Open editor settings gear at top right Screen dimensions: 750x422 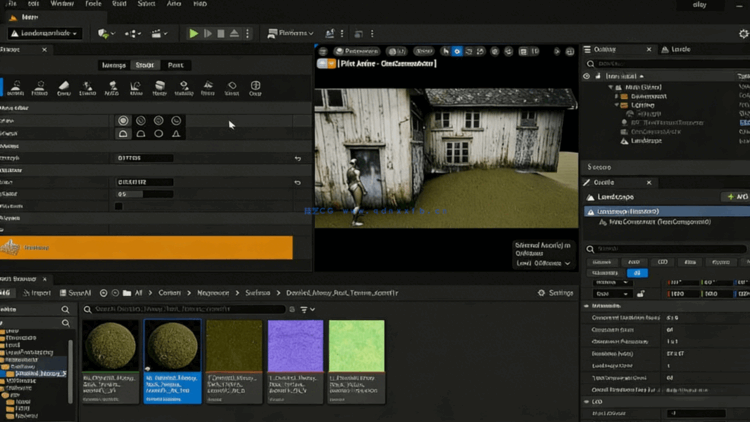pos(743,33)
